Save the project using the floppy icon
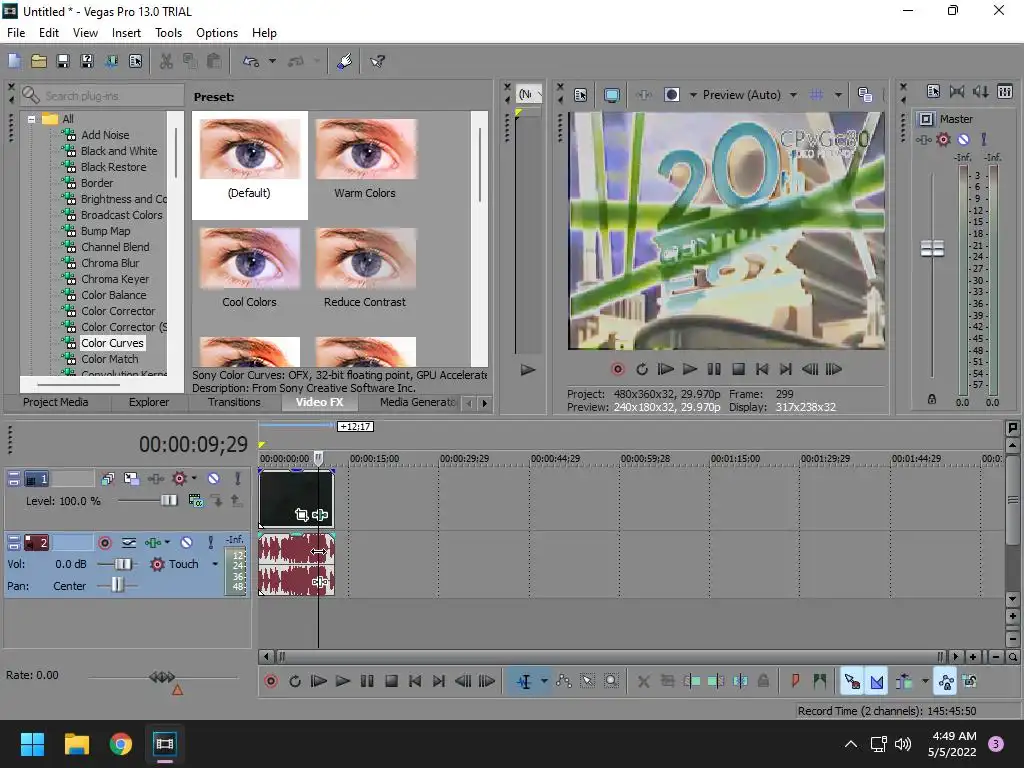Viewport: 1024px width, 768px height. pos(63,61)
